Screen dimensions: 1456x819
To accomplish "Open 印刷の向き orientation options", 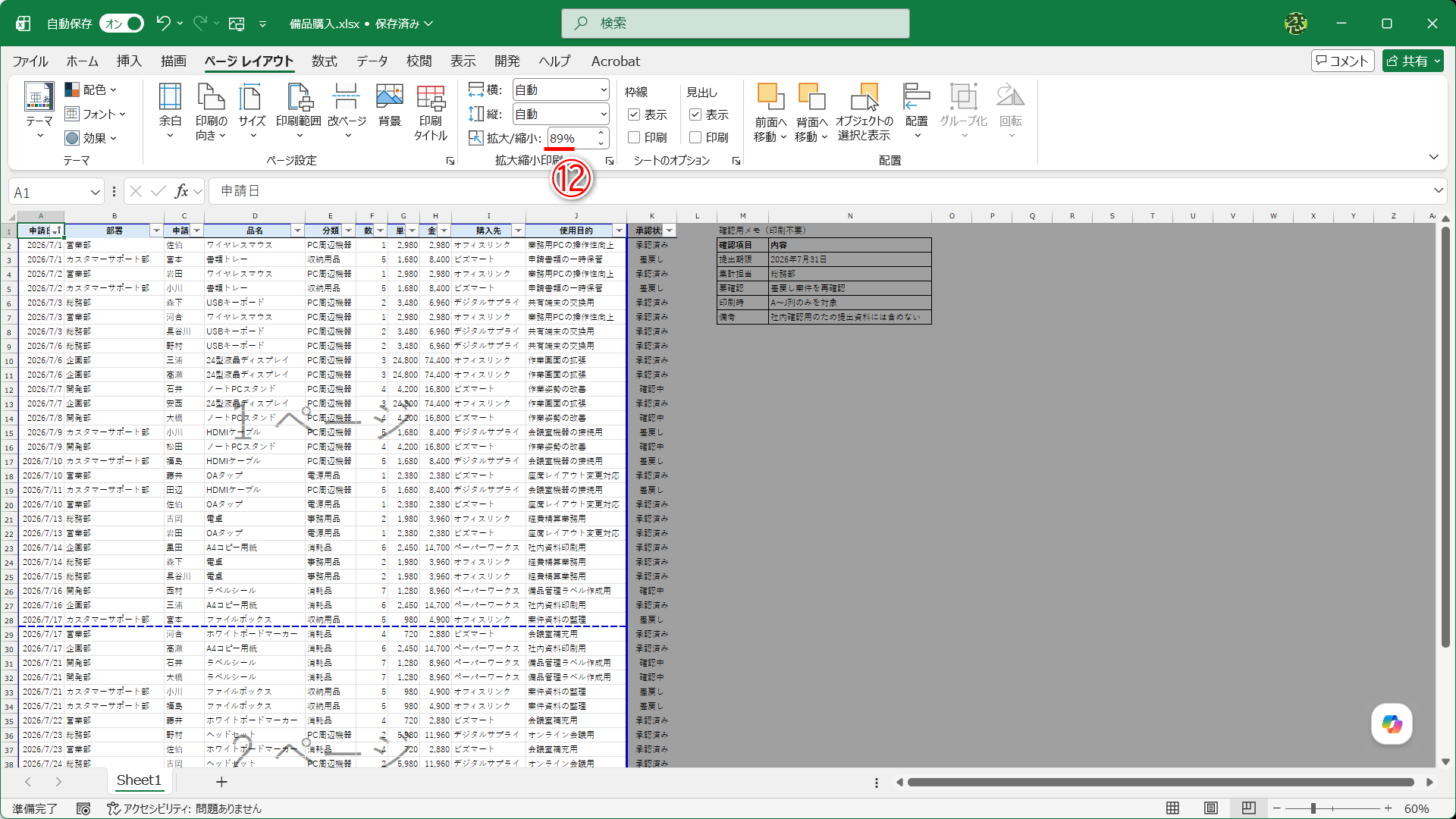I will [x=211, y=111].
